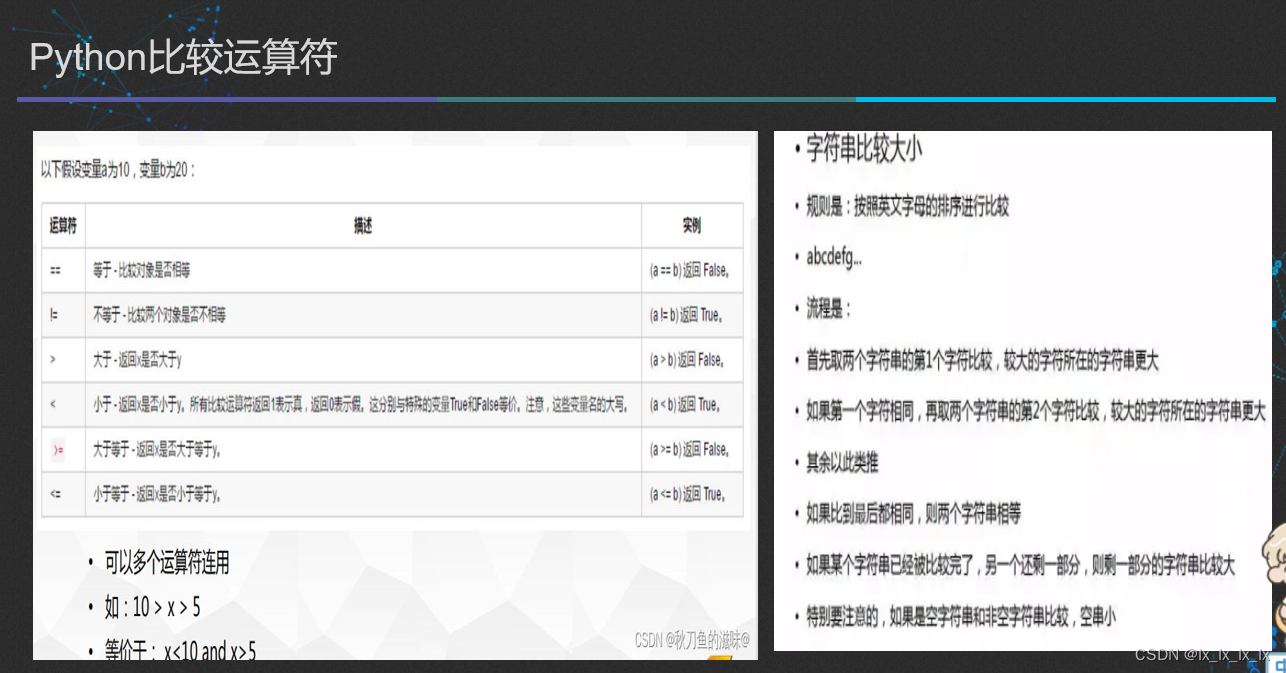1286x673 pixels.
Task: Click bullet "如：10 > x > 5"
Action: pyautogui.click(x=153, y=606)
